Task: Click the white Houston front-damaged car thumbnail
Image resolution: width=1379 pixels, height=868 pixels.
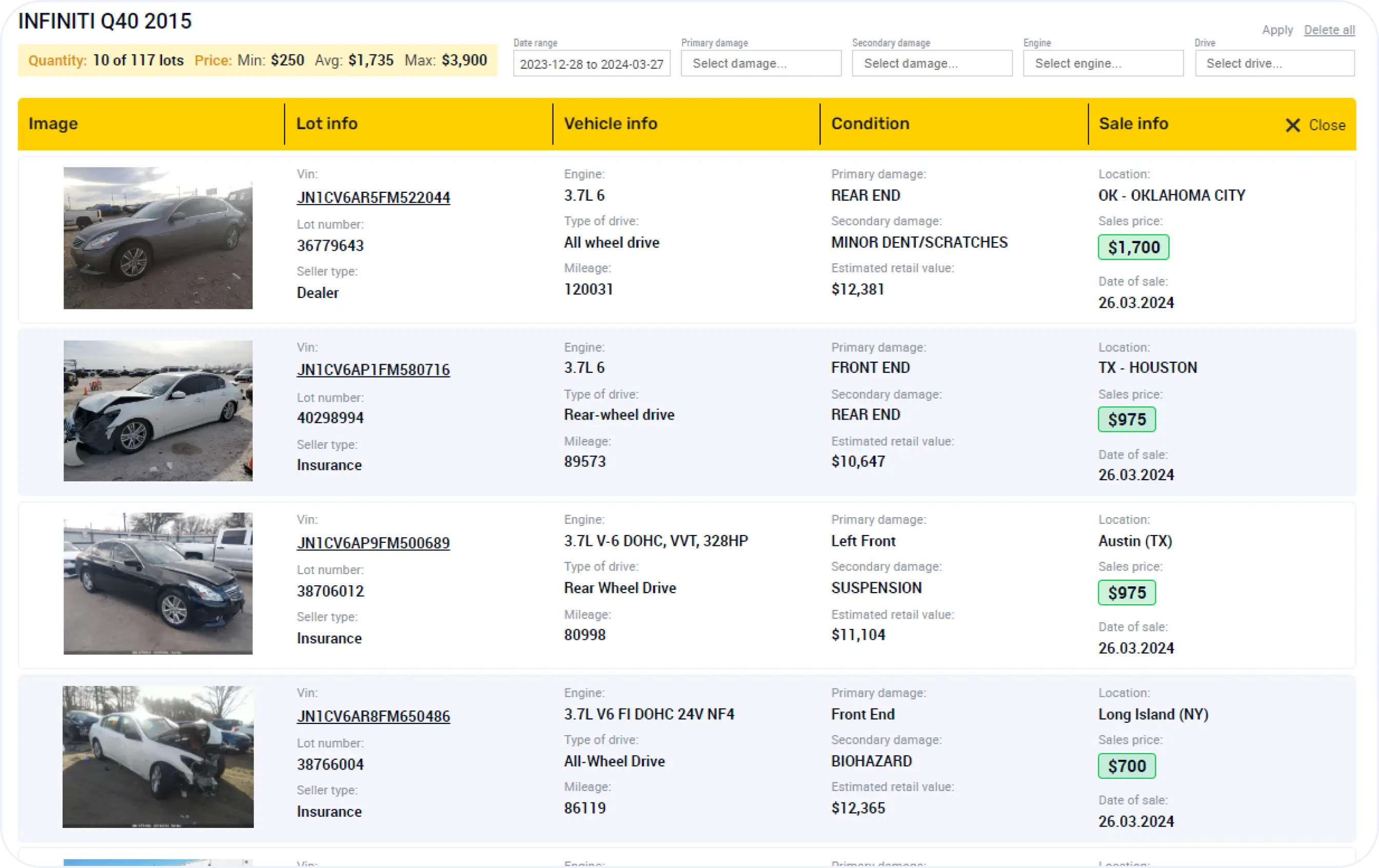Action: pos(157,410)
